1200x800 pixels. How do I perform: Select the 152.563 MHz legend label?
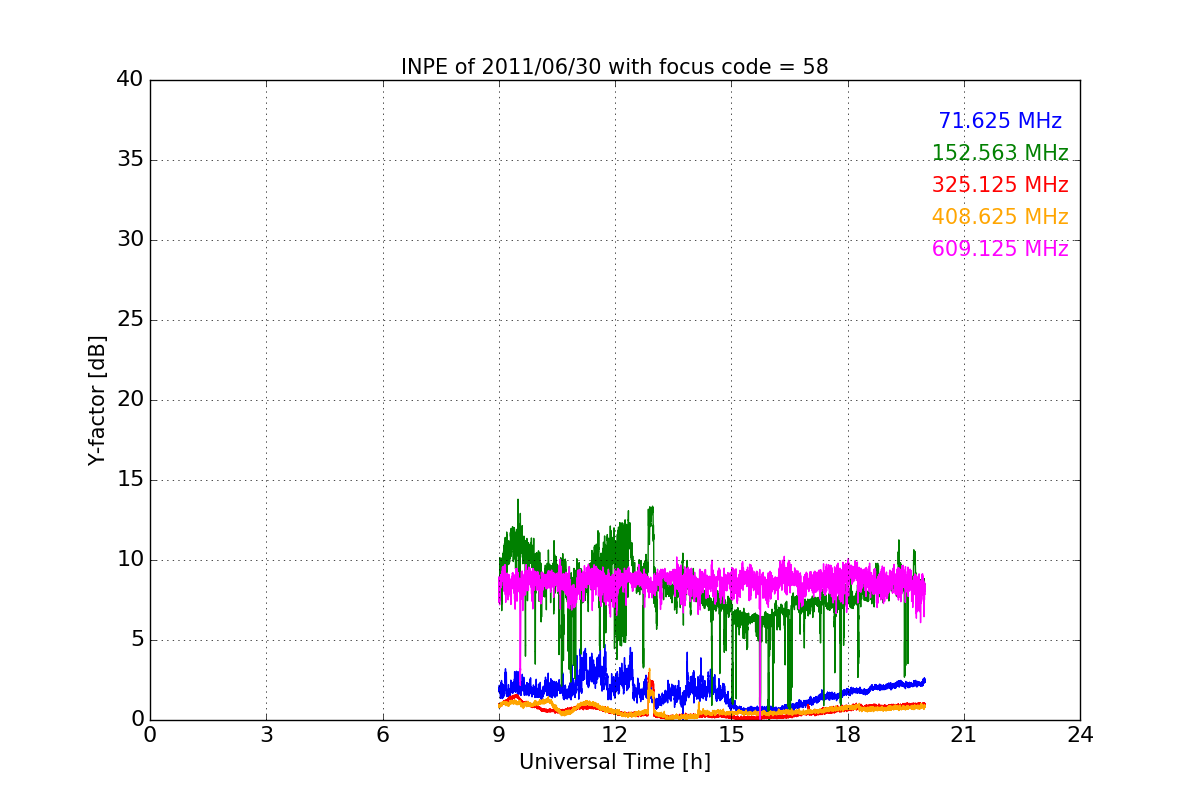click(x=1000, y=153)
